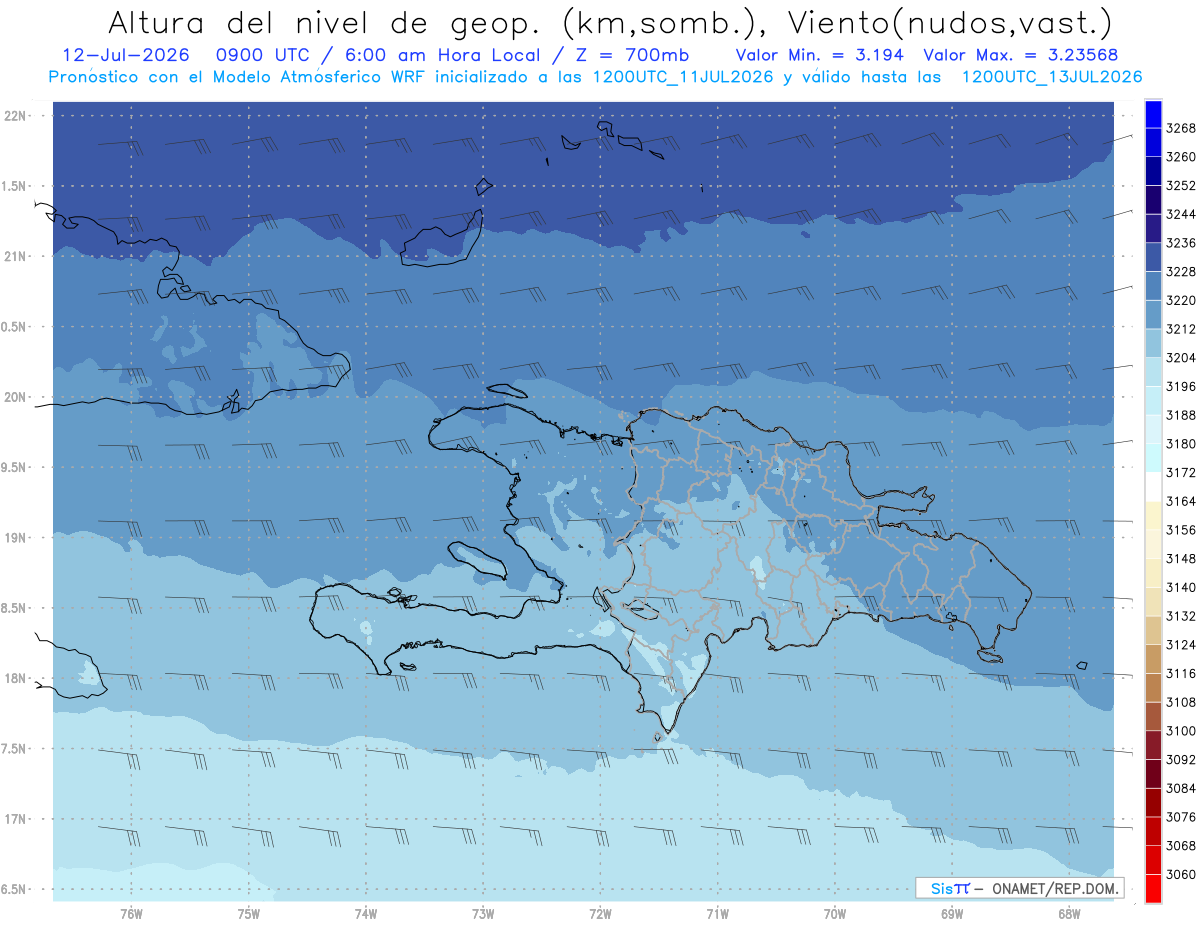Screen dimensions: 1200x927
Task: Click the legend value '3204'
Action: 1181,358
